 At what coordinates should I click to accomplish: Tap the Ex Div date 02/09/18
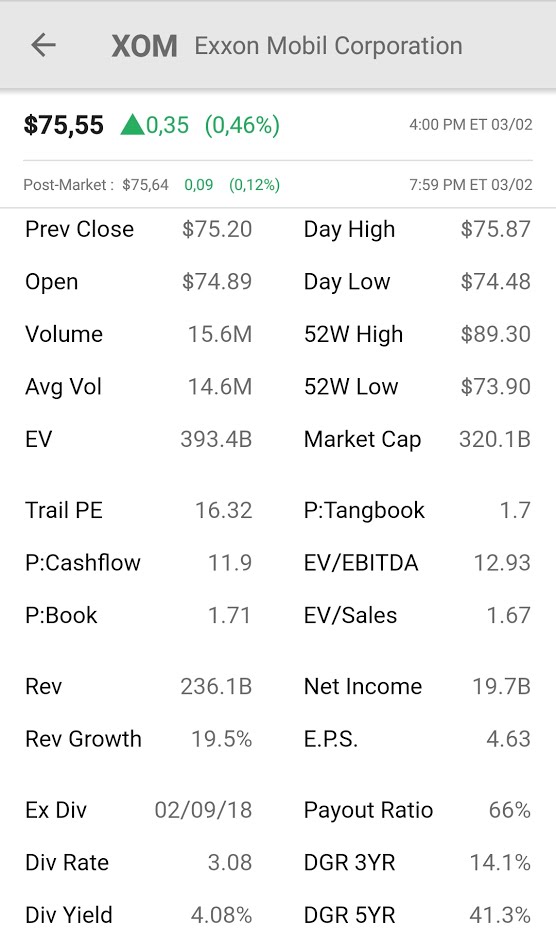click(203, 810)
